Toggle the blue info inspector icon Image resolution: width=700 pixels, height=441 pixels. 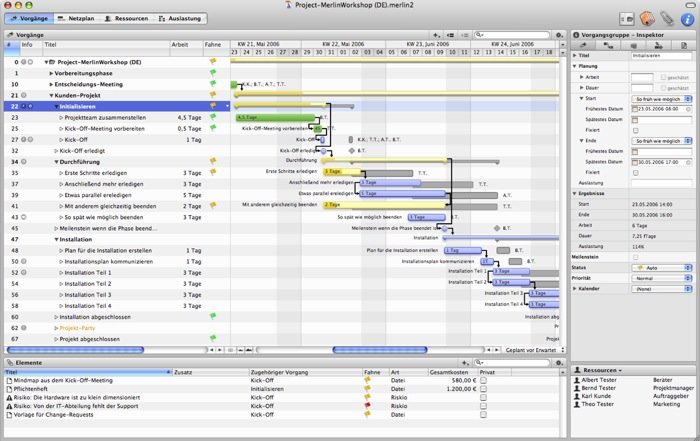coord(688,19)
